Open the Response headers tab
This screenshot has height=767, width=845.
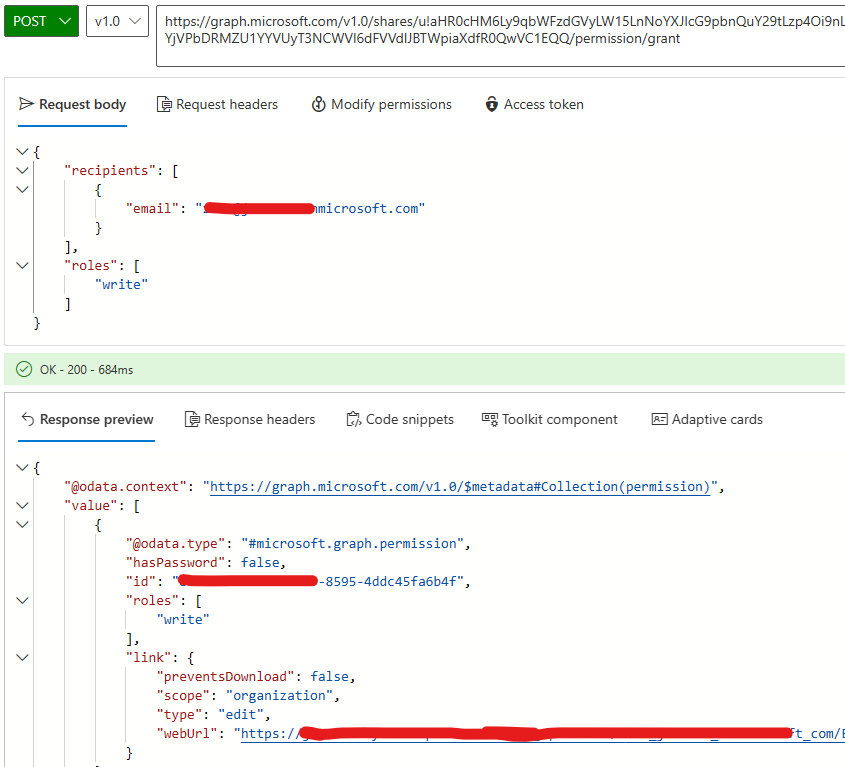(x=250, y=419)
